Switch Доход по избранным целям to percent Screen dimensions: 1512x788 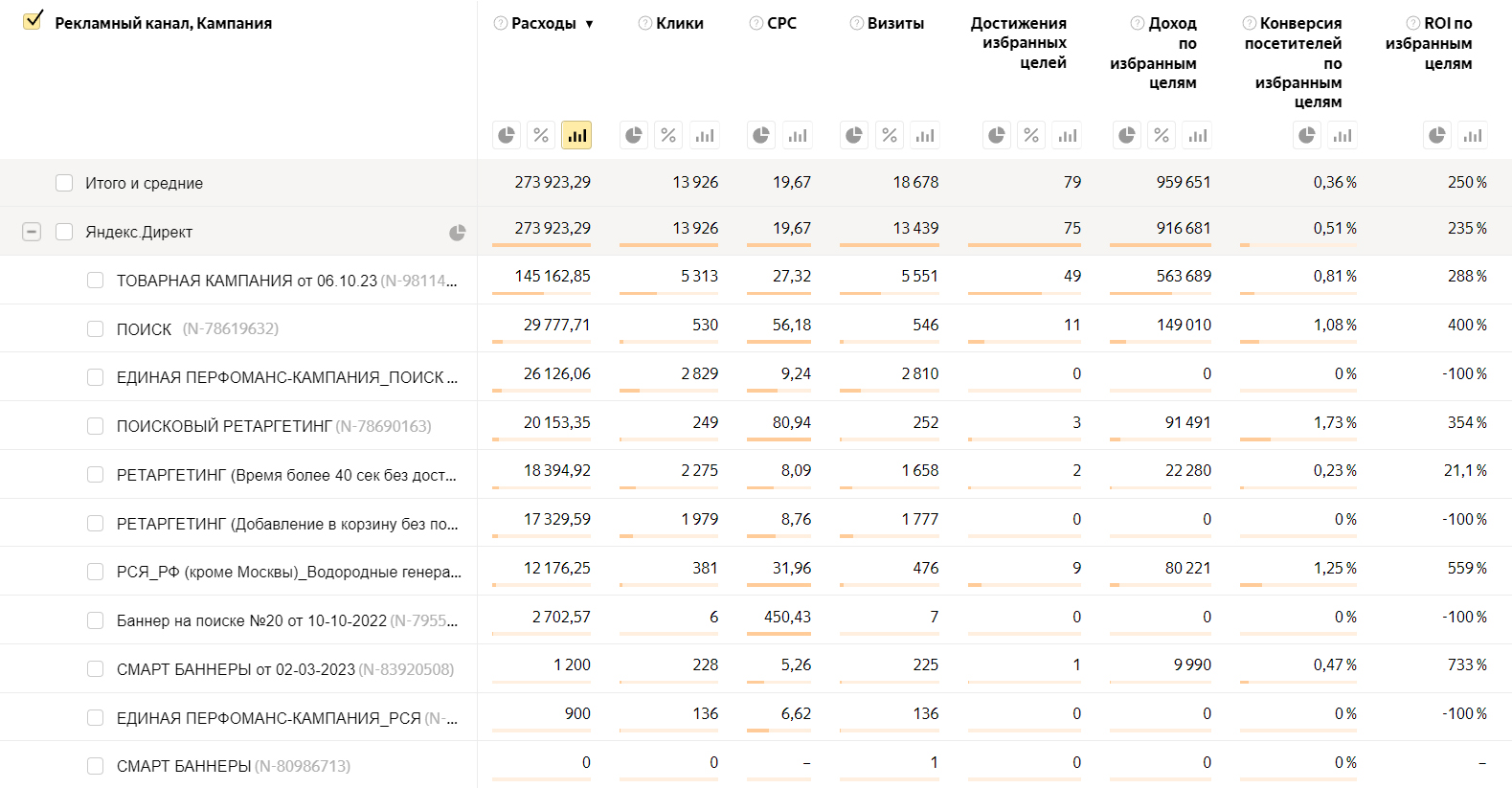(x=1162, y=135)
